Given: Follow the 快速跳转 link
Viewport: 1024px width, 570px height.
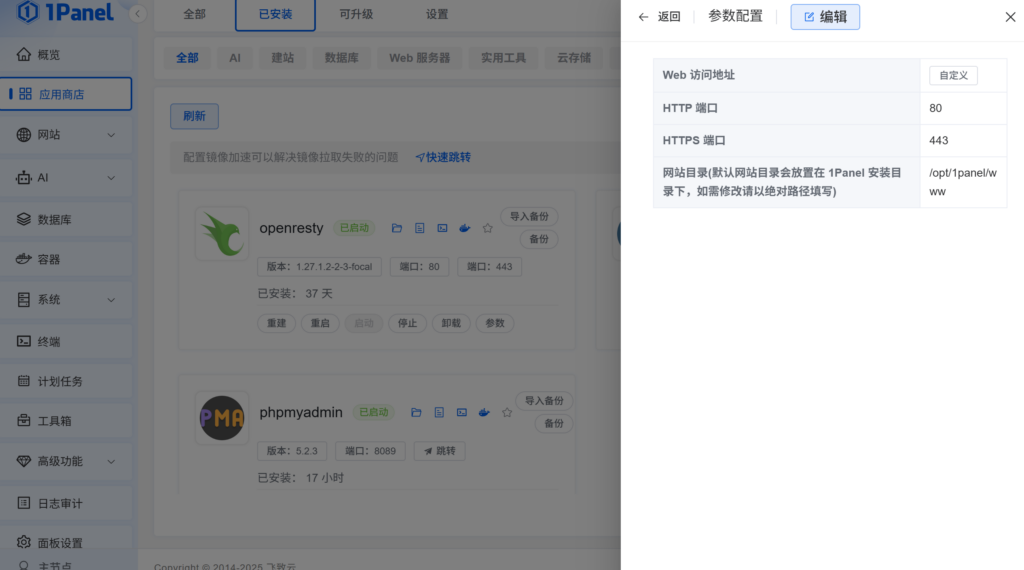Looking at the screenshot, I should click(x=443, y=157).
